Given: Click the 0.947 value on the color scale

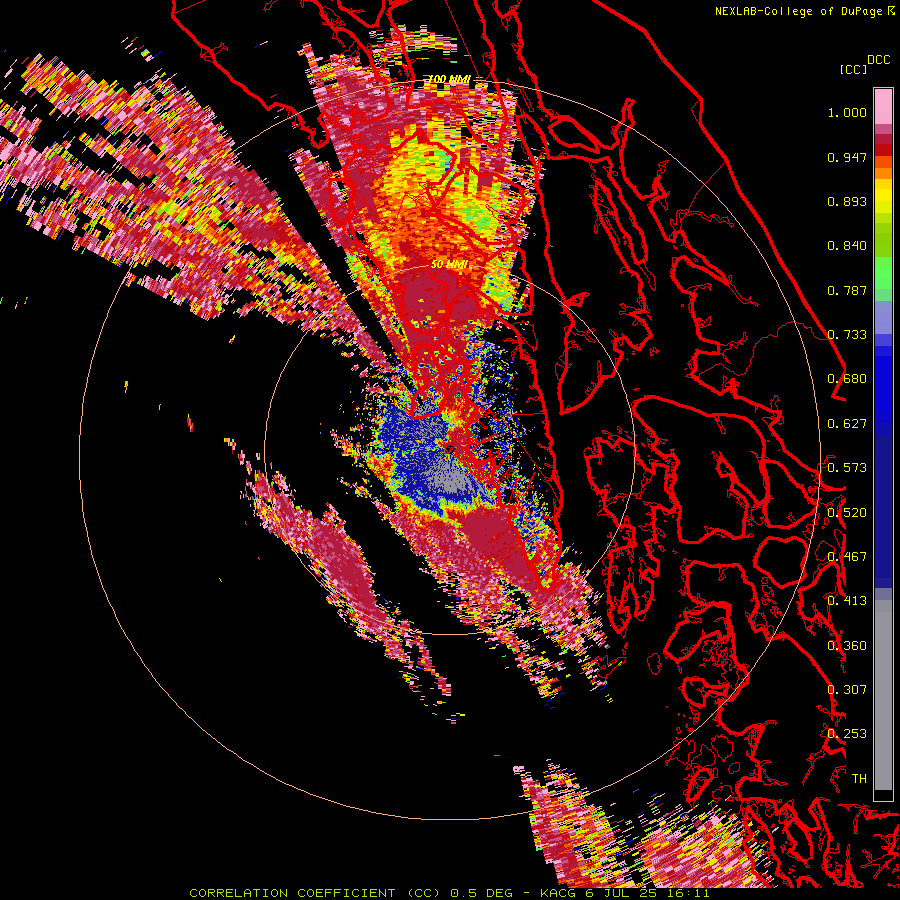Looking at the screenshot, I should [x=847, y=157].
